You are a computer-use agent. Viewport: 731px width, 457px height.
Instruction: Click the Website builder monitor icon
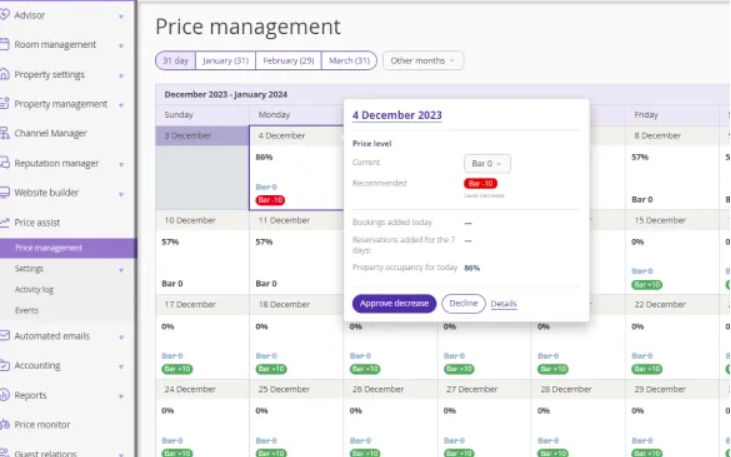(6, 193)
